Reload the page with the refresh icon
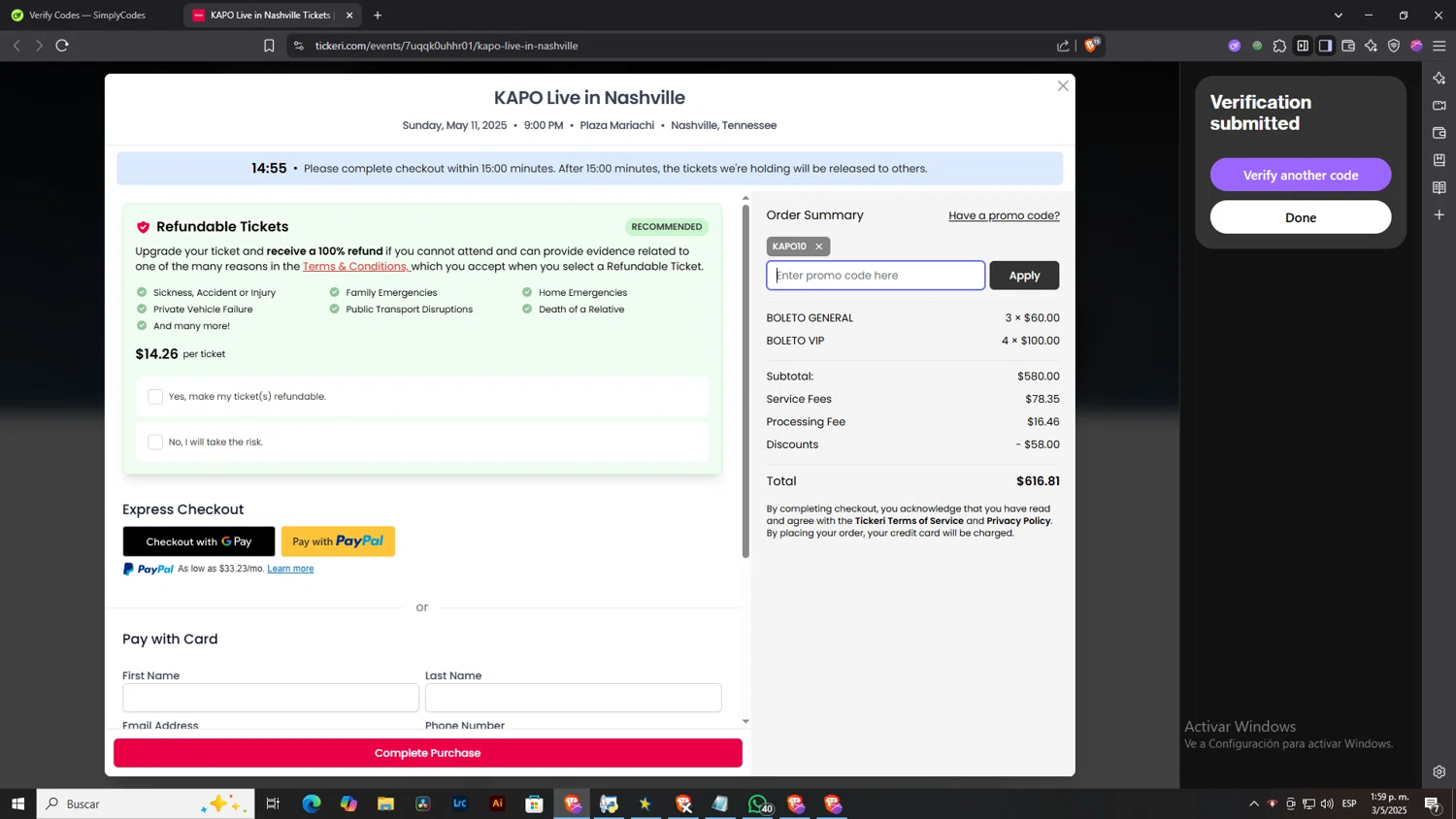Image resolution: width=1456 pixels, height=819 pixels. (x=62, y=46)
